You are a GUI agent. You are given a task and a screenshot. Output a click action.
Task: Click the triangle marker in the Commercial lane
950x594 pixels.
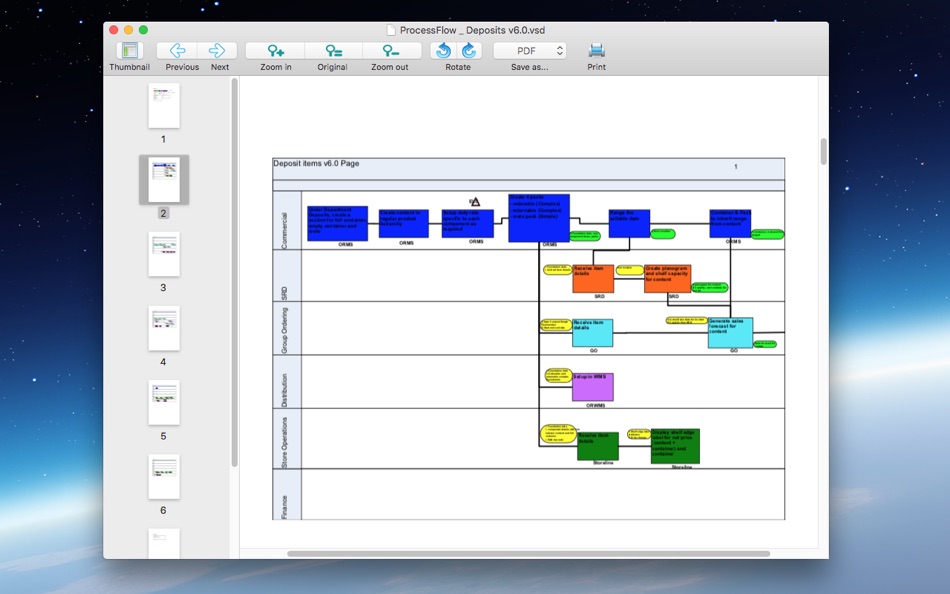tap(475, 202)
